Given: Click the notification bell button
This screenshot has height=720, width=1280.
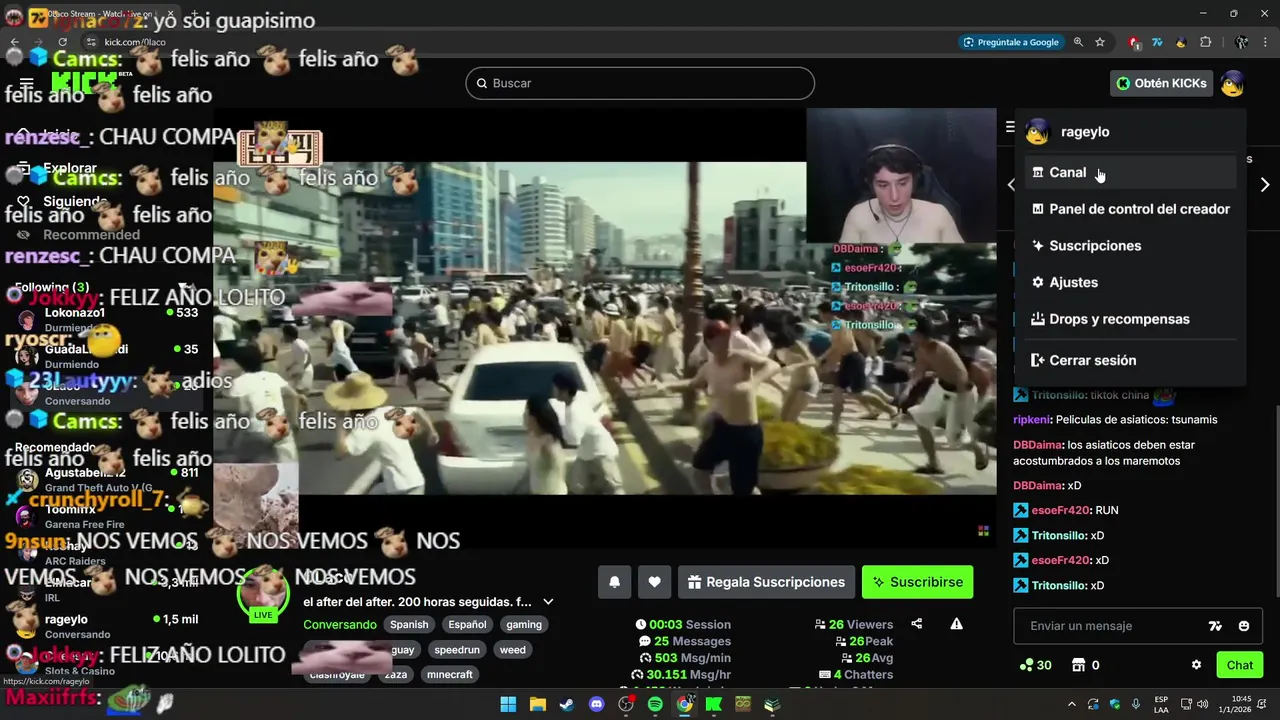Looking at the screenshot, I should 615,582.
